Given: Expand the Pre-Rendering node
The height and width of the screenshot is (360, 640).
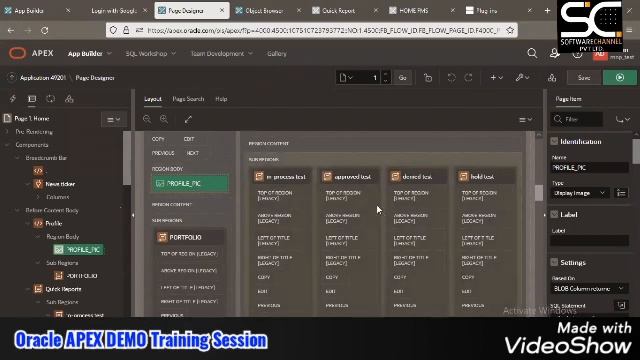Looking at the screenshot, I should 7,132.
